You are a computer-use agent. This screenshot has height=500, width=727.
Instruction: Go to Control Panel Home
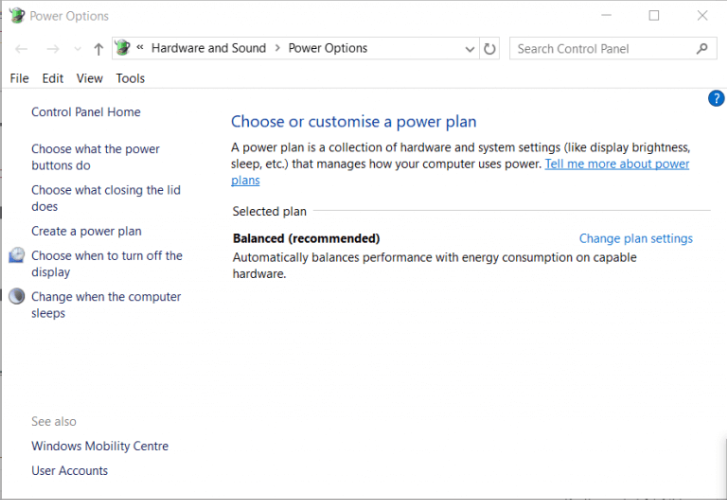tap(86, 112)
